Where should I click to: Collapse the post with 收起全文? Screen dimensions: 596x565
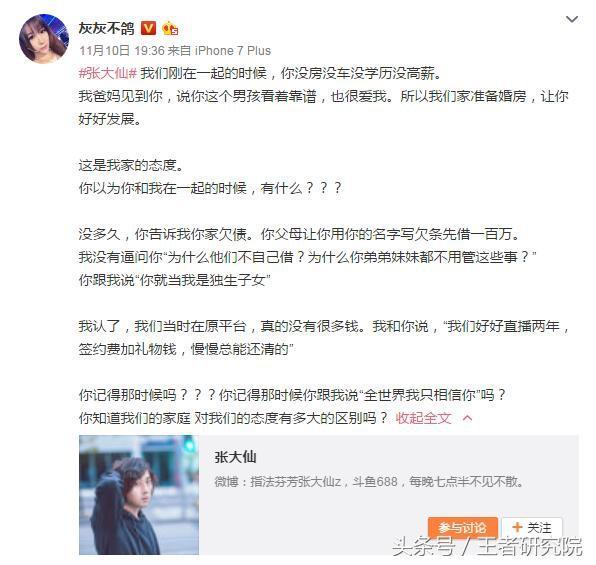coord(423,418)
